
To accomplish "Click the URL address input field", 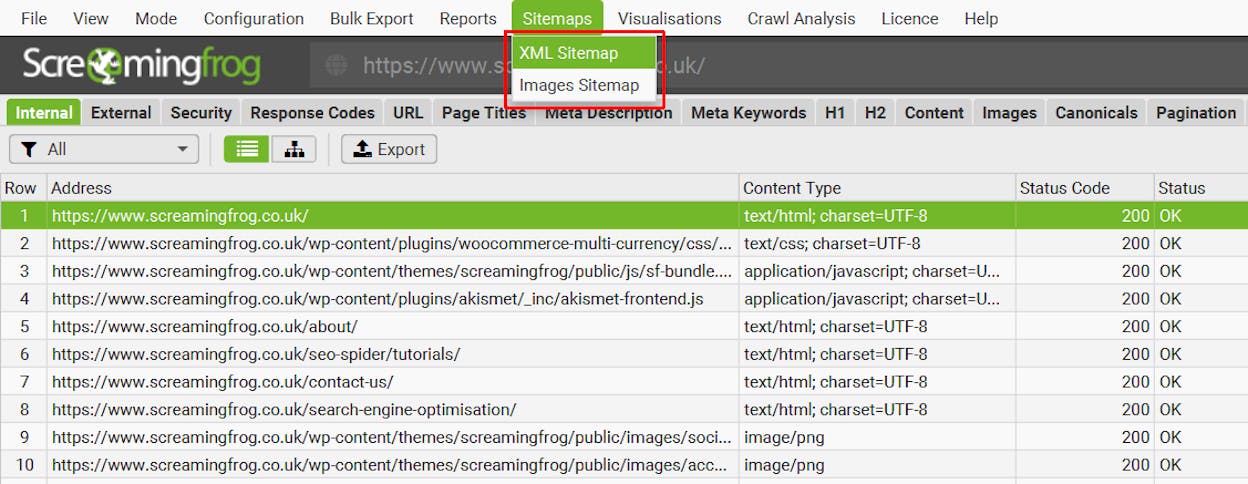I will coord(778,66).
